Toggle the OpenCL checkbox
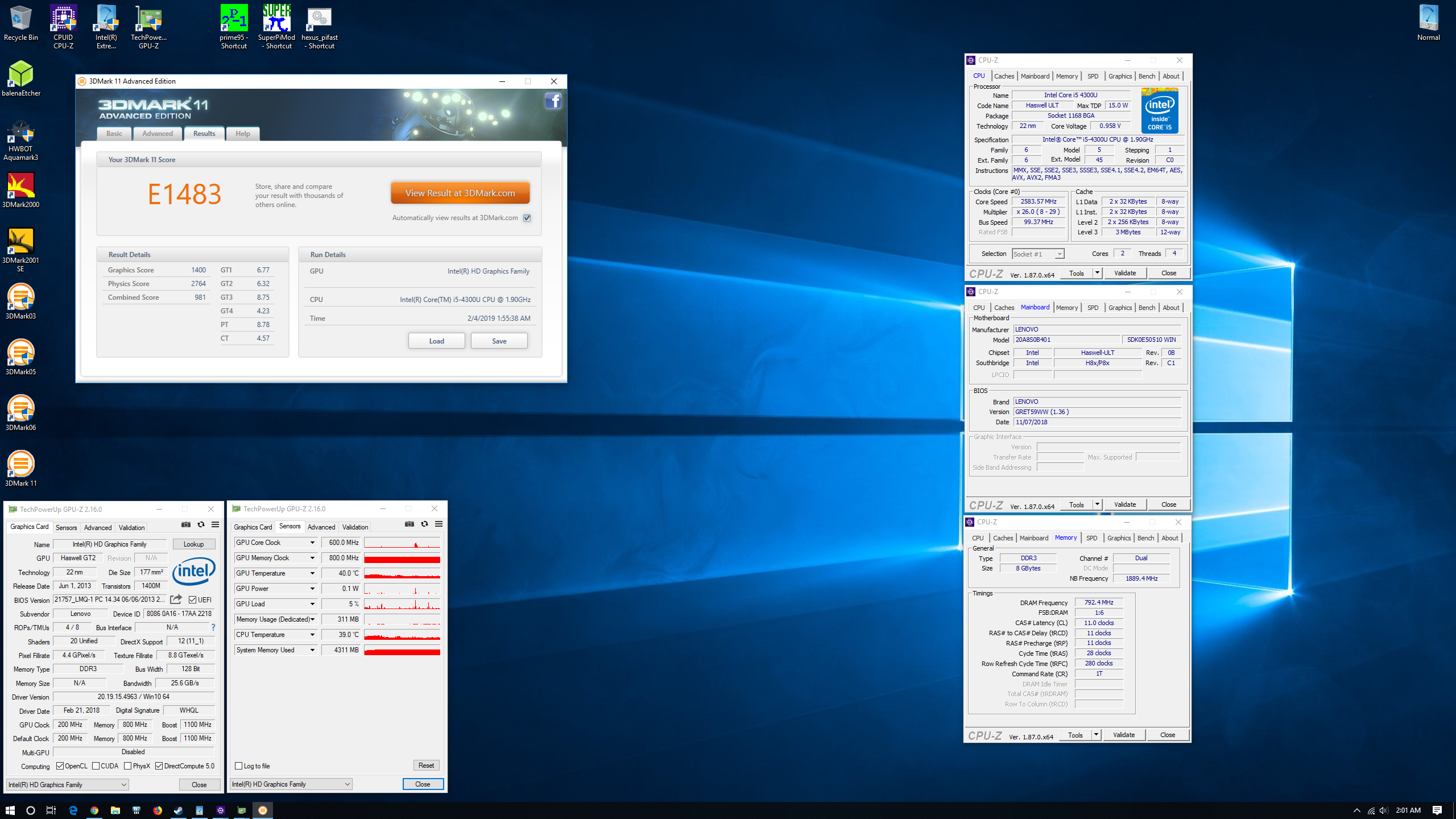Viewport: 1456px width, 819px height. (x=60, y=766)
